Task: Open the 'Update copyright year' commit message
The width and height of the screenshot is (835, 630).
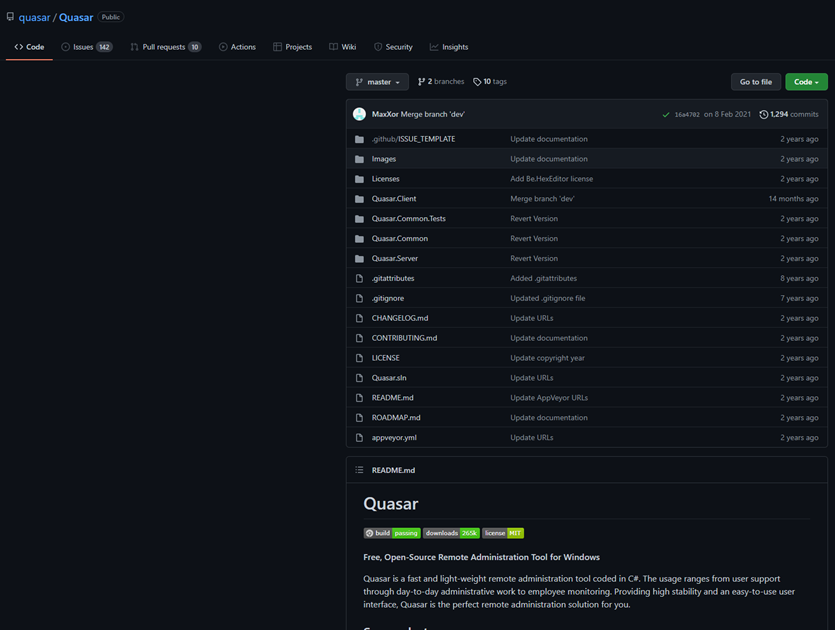Action: coord(547,358)
